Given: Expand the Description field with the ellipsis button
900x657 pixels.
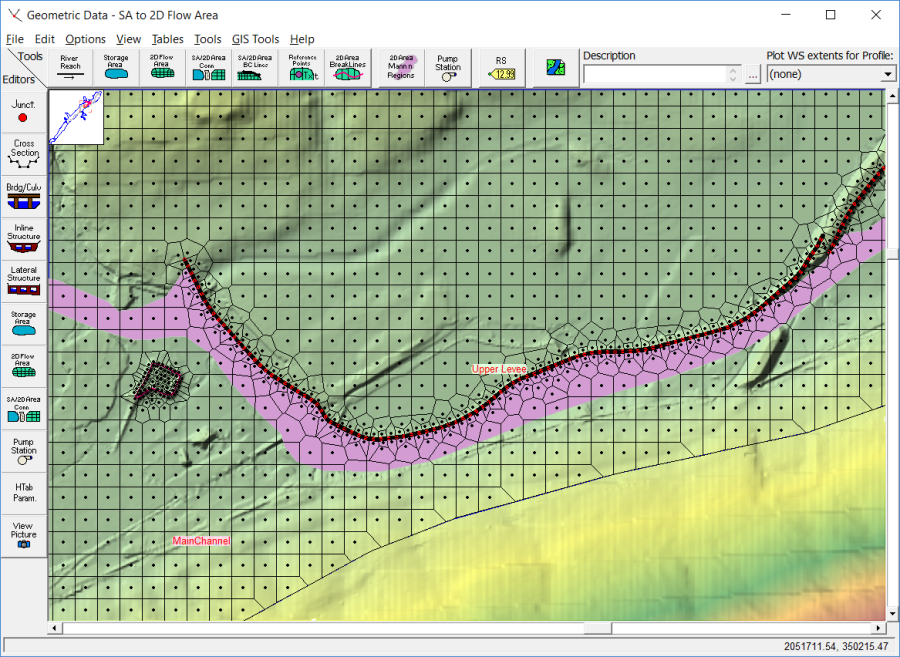Looking at the screenshot, I should click(x=752, y=74).
